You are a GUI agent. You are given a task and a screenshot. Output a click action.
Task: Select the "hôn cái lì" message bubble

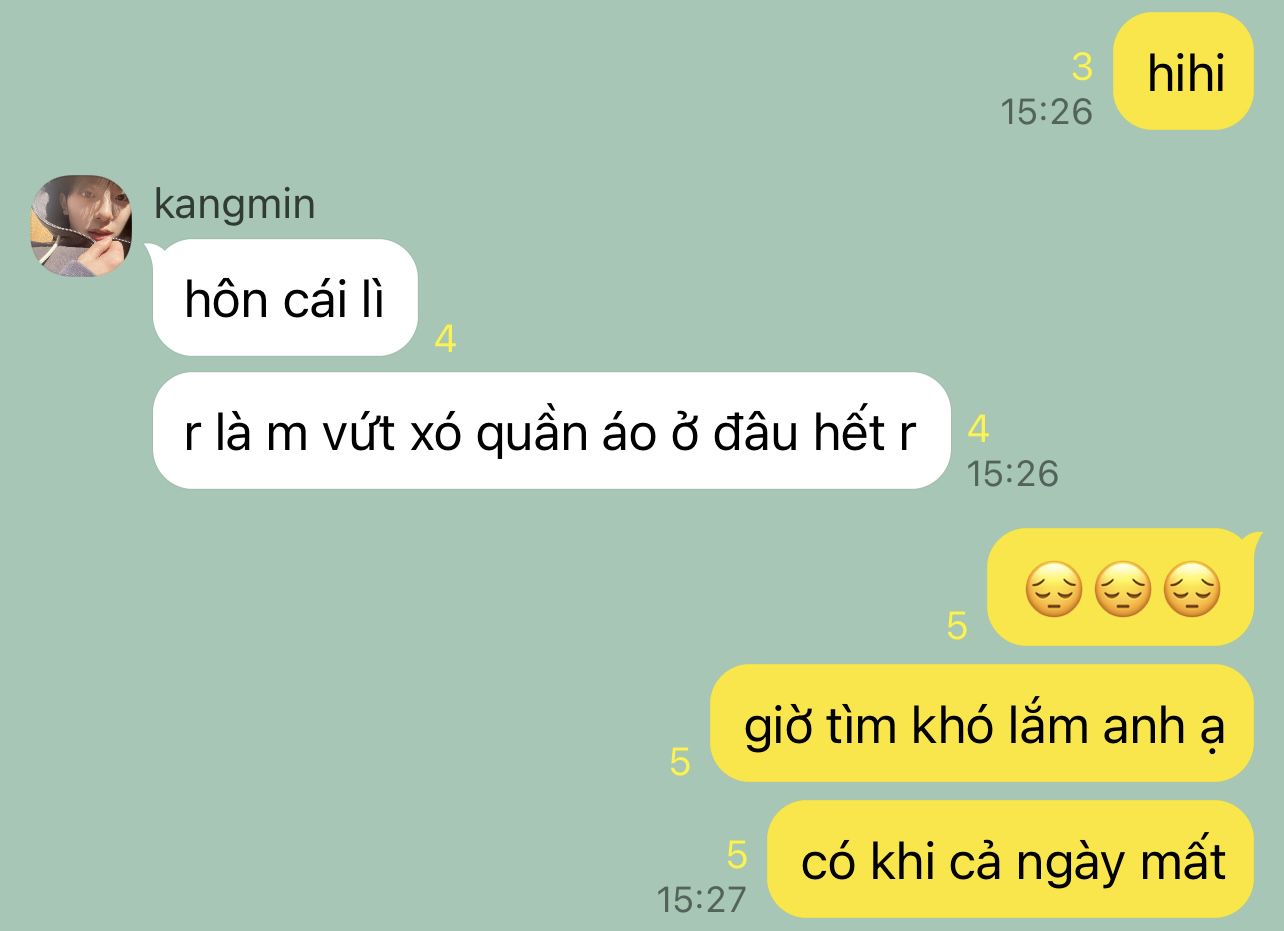pos(285,297)
